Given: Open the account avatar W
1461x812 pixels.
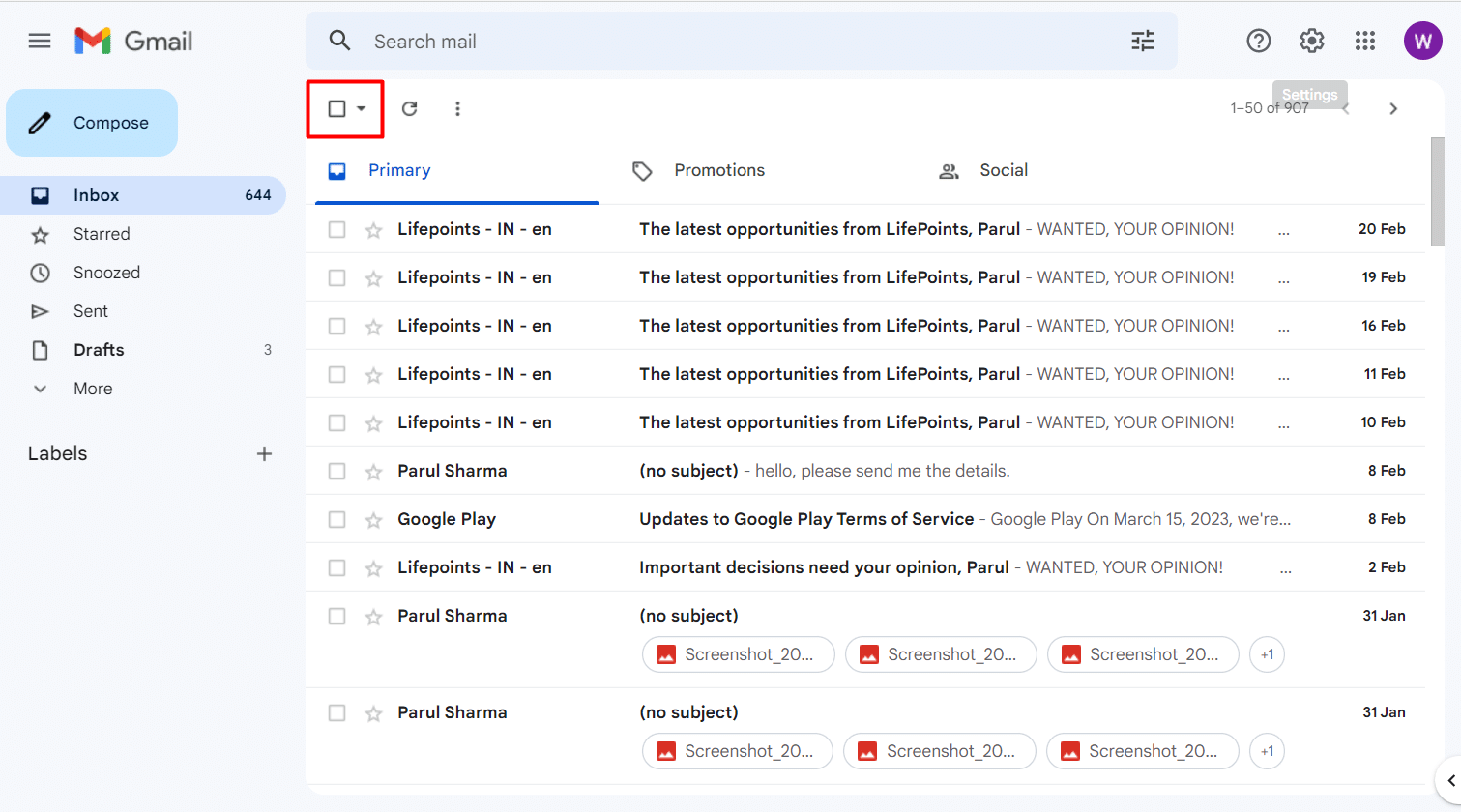Looking at the screenshot, I should [x=1422, y=41].
